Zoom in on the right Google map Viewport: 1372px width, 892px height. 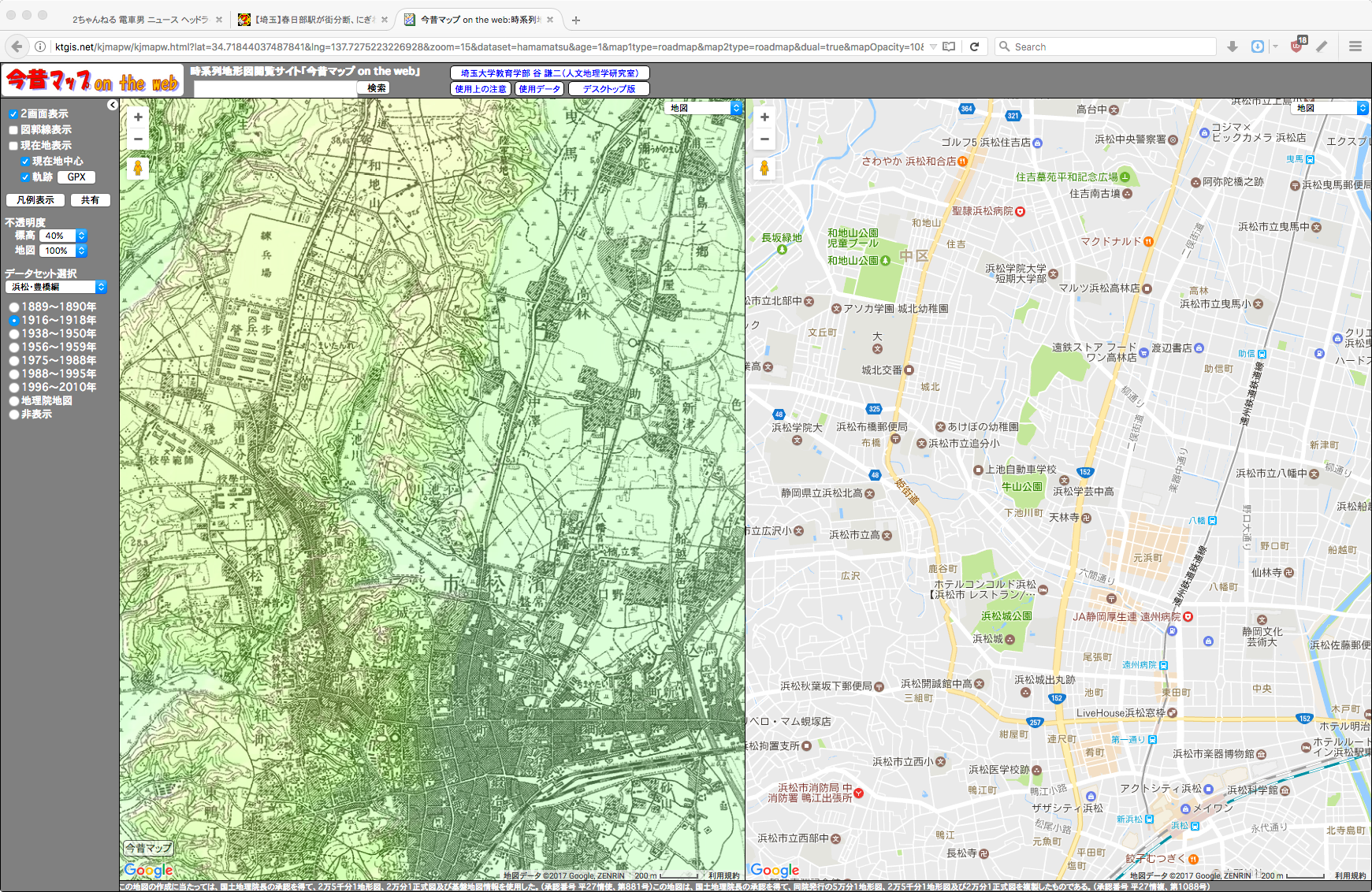coord(764,117)
